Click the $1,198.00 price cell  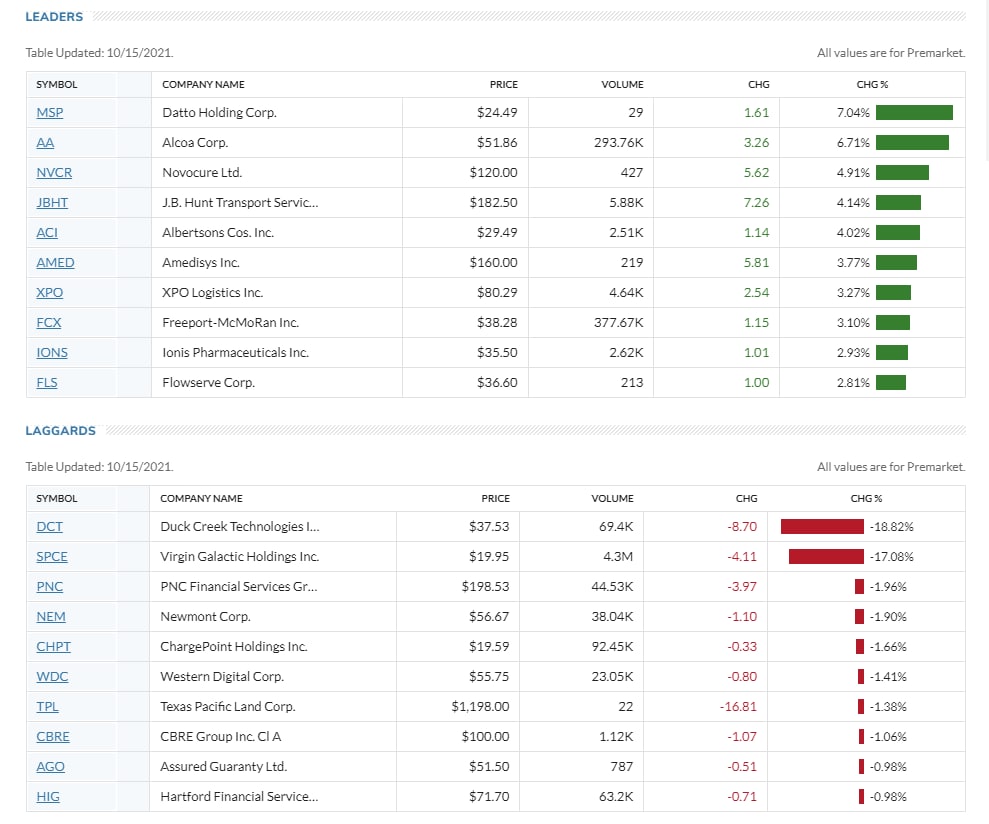pos(480,706)
